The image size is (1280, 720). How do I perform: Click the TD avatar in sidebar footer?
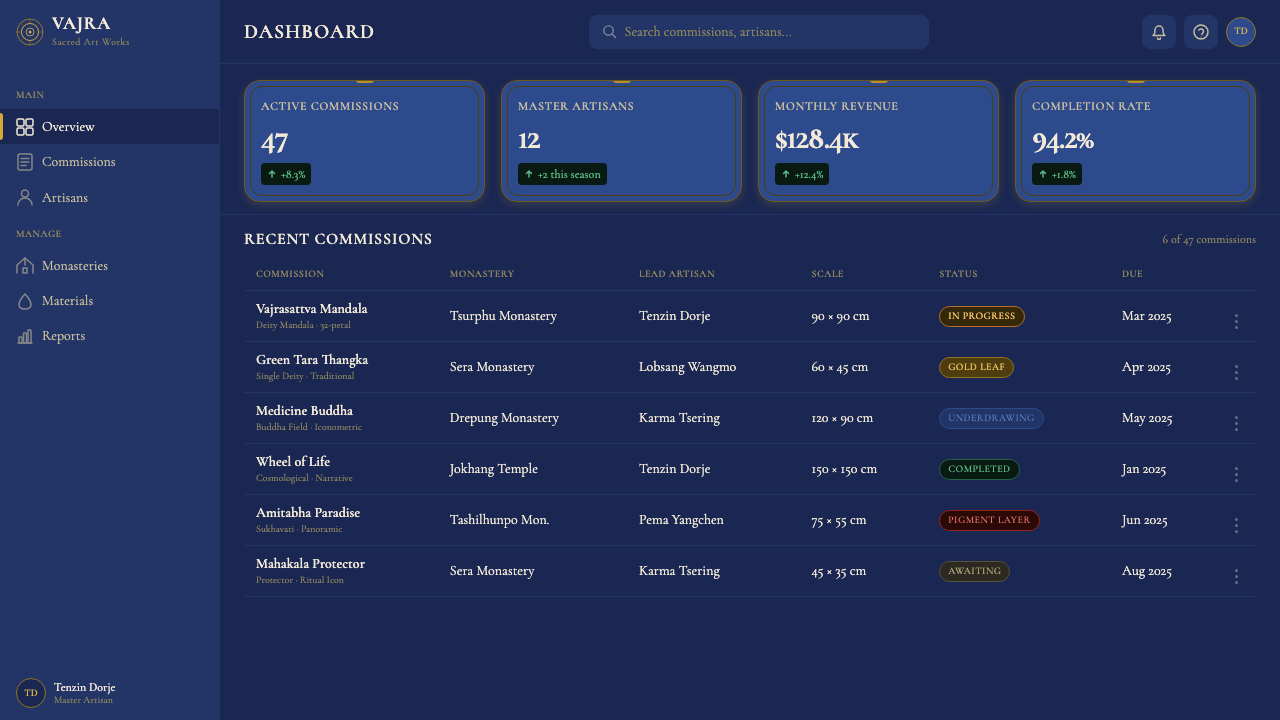pos(31,693)
